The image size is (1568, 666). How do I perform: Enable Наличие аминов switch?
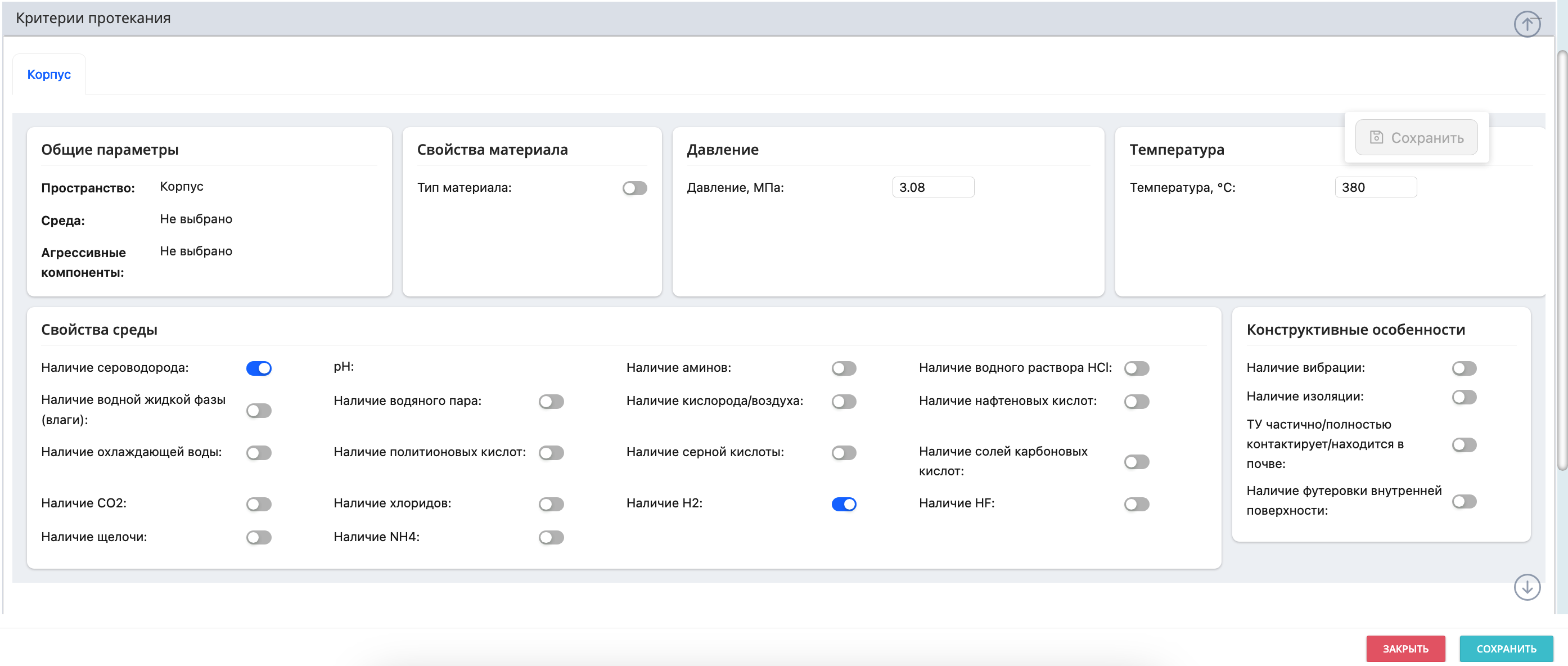click(x=844, y=368)
